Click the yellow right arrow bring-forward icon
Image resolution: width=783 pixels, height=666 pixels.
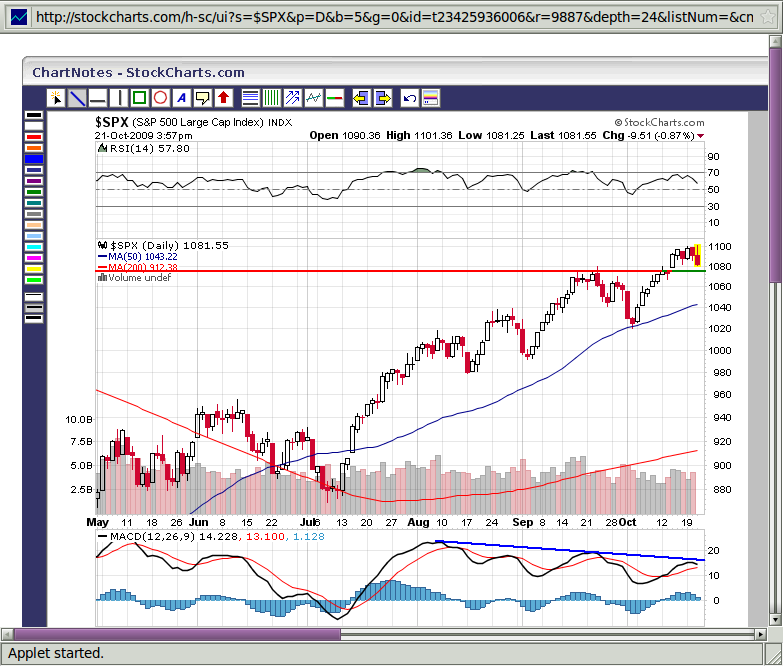click(382, 98)
